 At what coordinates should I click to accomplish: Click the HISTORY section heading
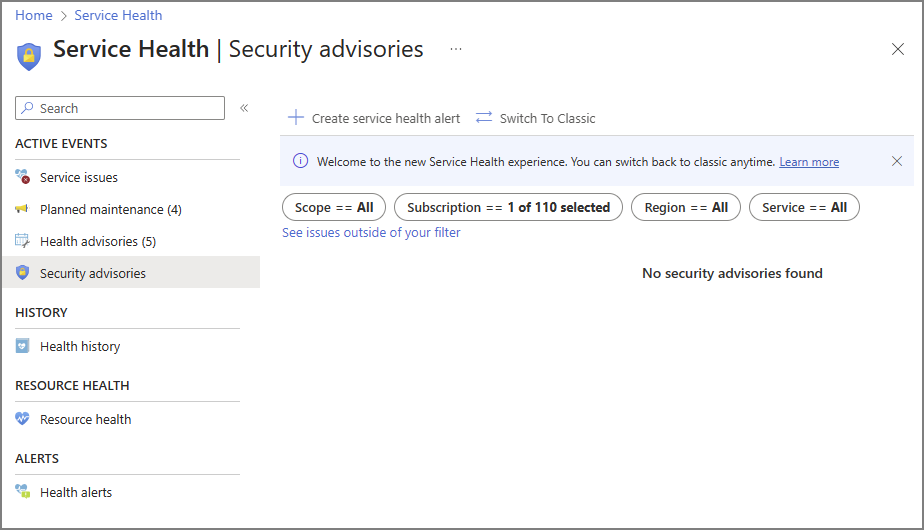41,312
